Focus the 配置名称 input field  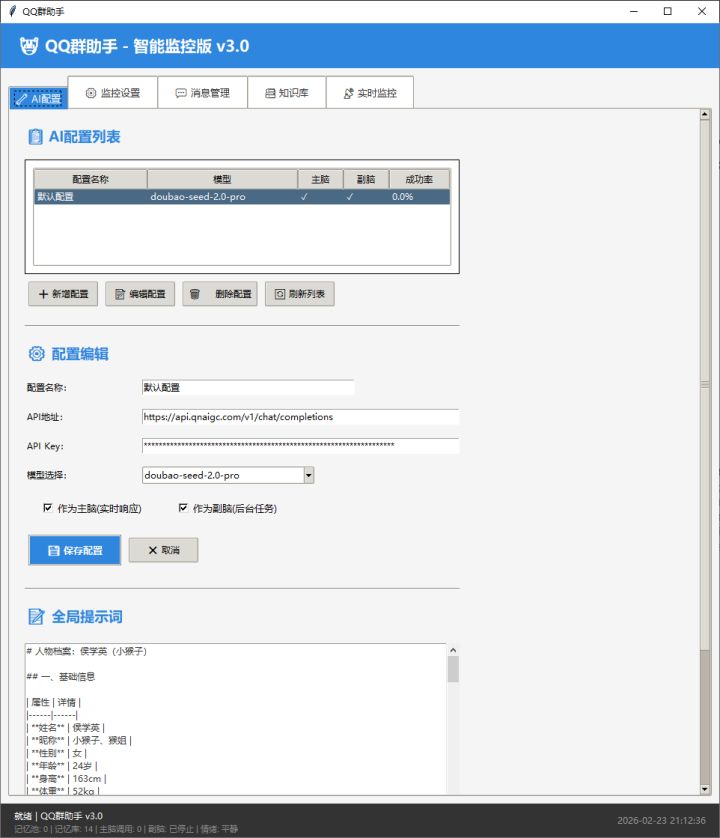(248, 387)
